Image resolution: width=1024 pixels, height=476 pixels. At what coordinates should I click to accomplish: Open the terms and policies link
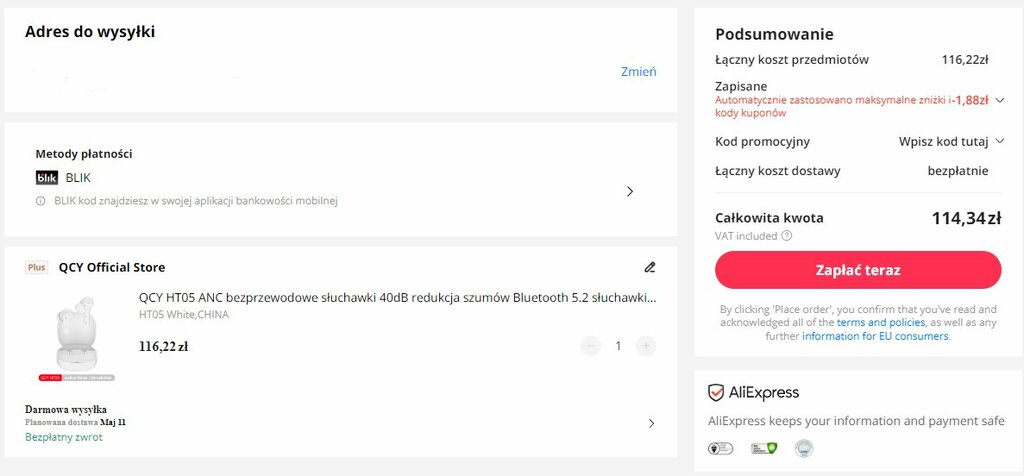tap(881, 323)
